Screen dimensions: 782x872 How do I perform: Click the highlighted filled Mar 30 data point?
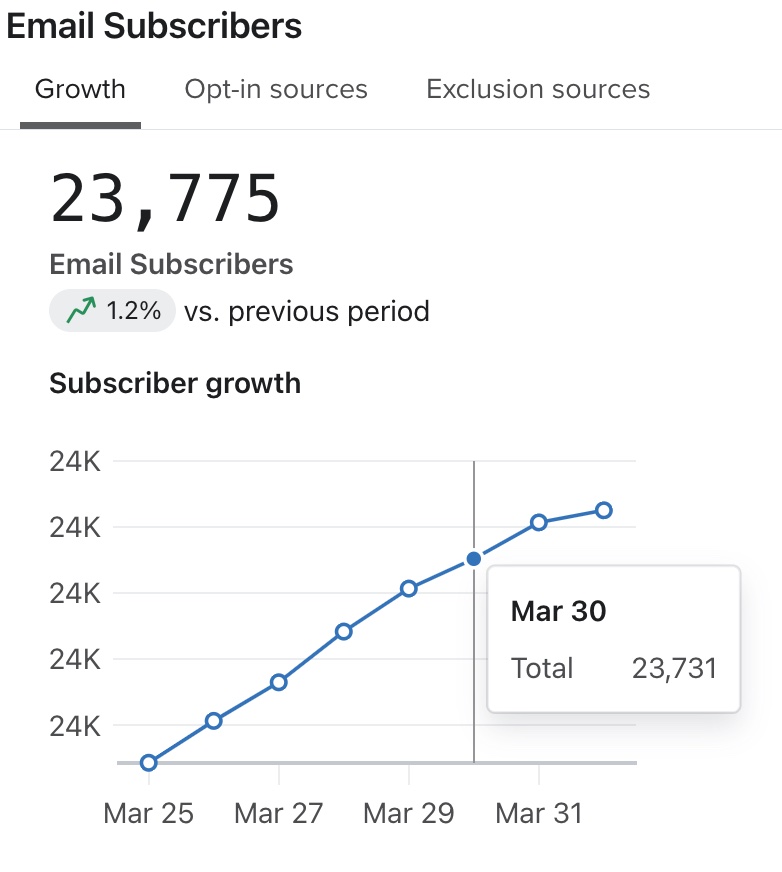coord(474,559)
